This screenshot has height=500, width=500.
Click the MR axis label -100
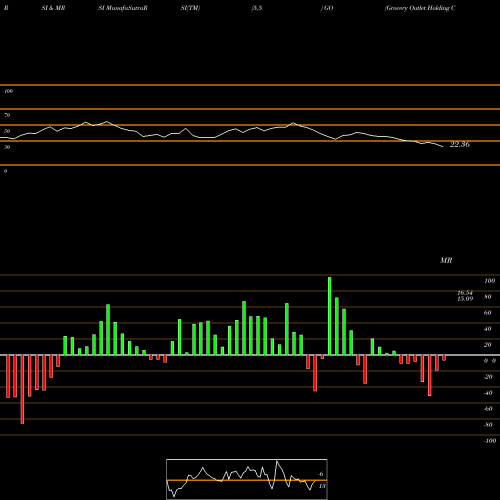click(490, 441)
